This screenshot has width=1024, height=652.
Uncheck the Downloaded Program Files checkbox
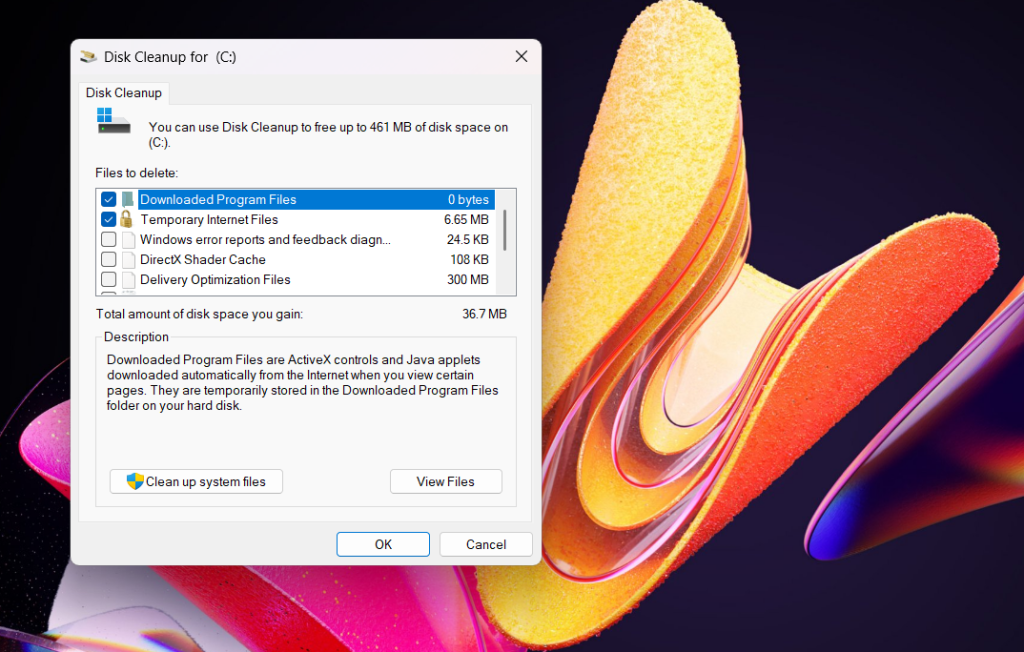pos(108,199)
